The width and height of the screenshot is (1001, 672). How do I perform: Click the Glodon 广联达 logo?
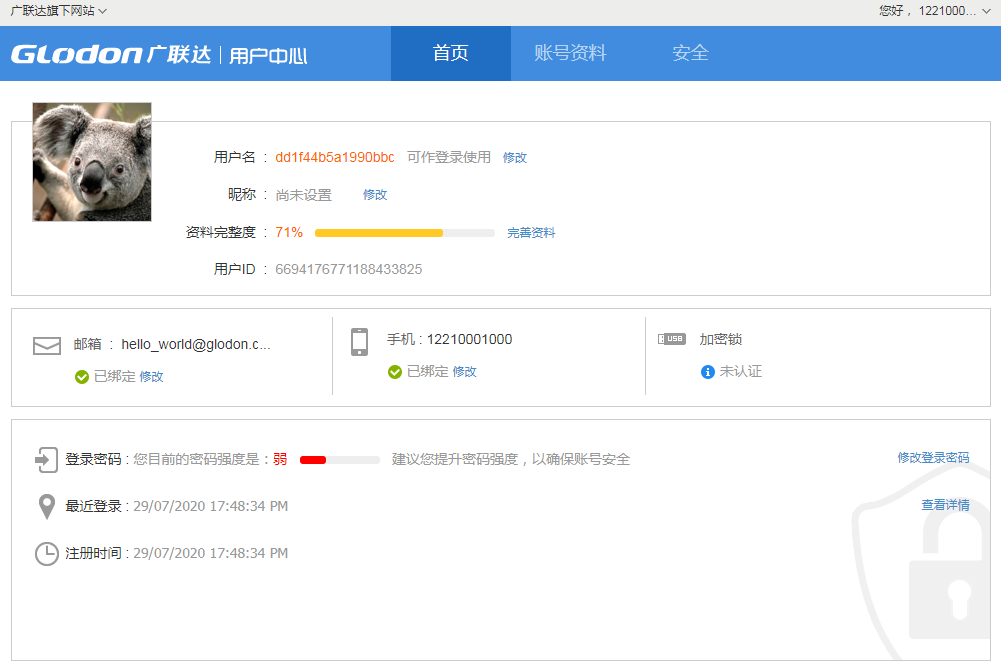coord(111,54)
